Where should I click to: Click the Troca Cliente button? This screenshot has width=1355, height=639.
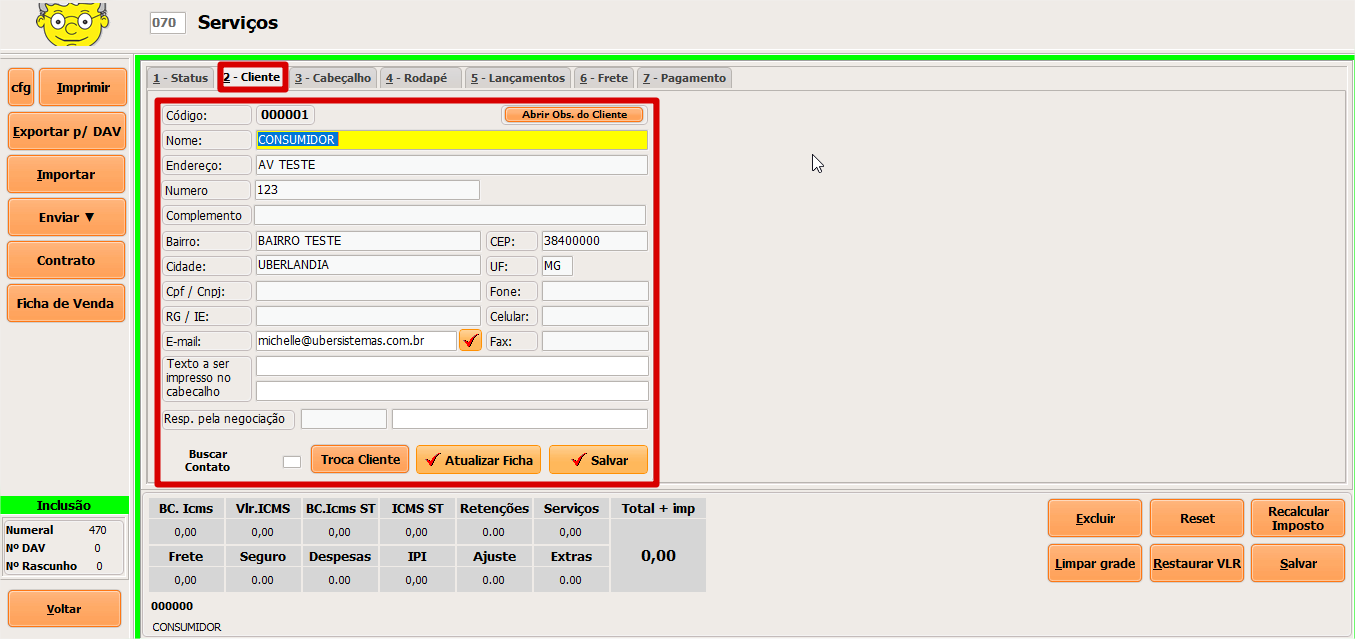(x=360, y=459)
